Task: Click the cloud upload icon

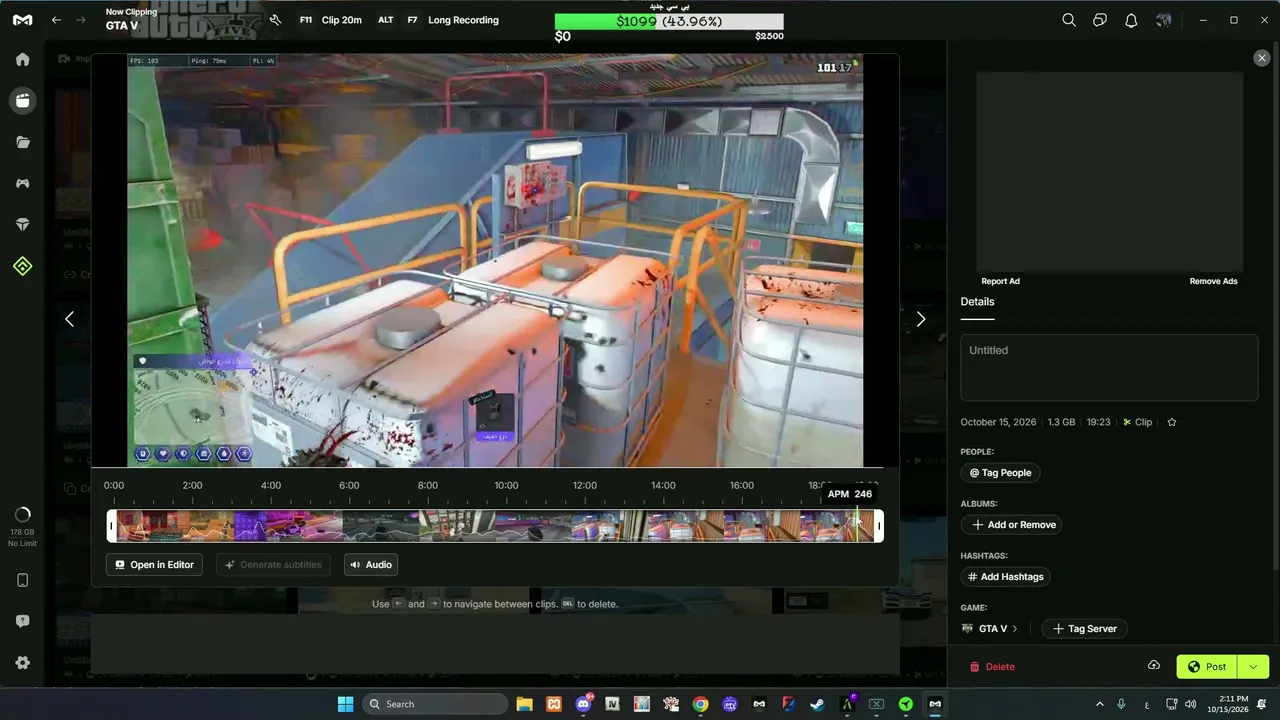Action: [x=1153, y=666]
